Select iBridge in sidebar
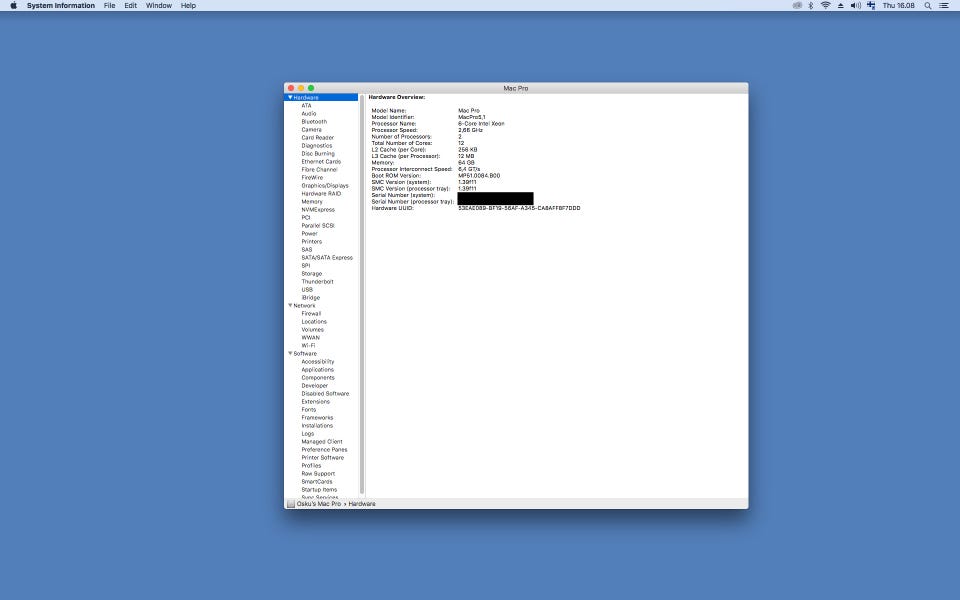 coord(310,298)
